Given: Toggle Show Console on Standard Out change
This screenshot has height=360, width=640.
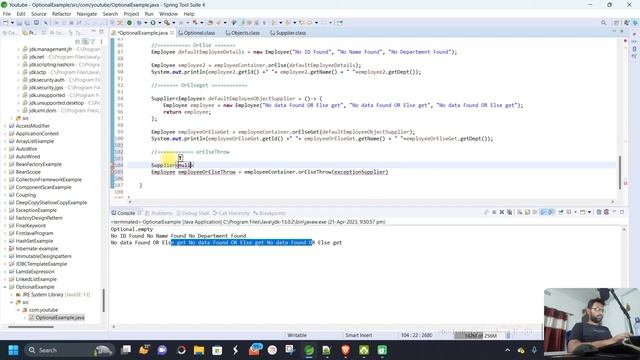Looking at the screenshot, I should [543, 212].
